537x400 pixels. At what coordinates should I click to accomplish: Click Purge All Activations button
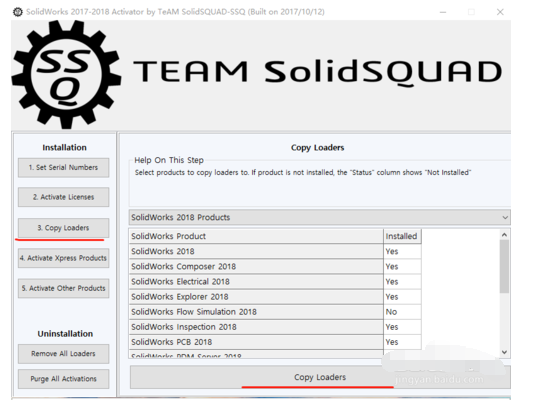tap(63, 379)
